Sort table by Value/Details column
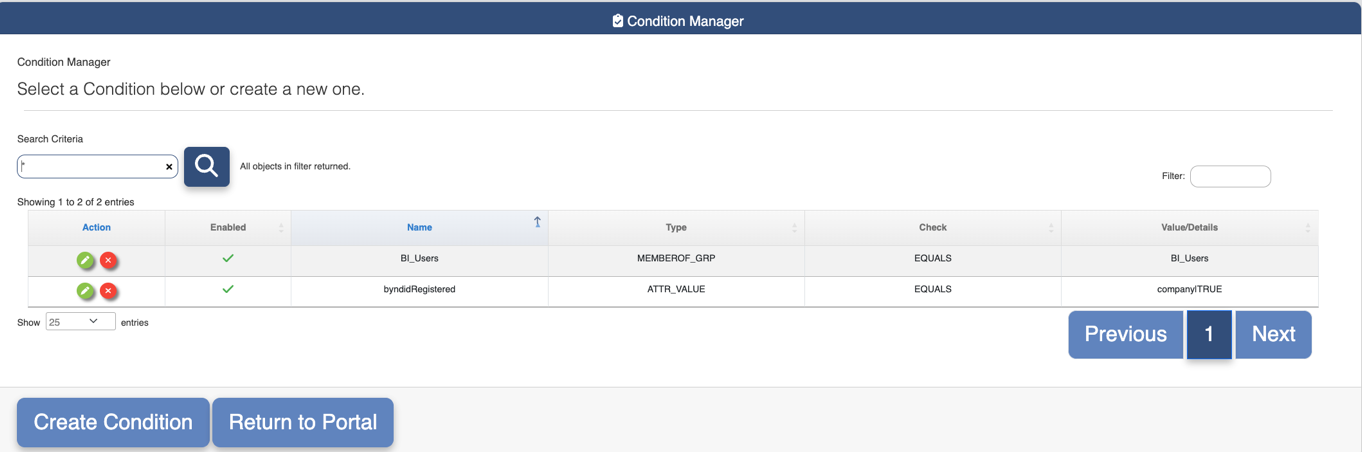This screenshot has width=1362, height=452. pyautogui.click(x=1190, y=227)
